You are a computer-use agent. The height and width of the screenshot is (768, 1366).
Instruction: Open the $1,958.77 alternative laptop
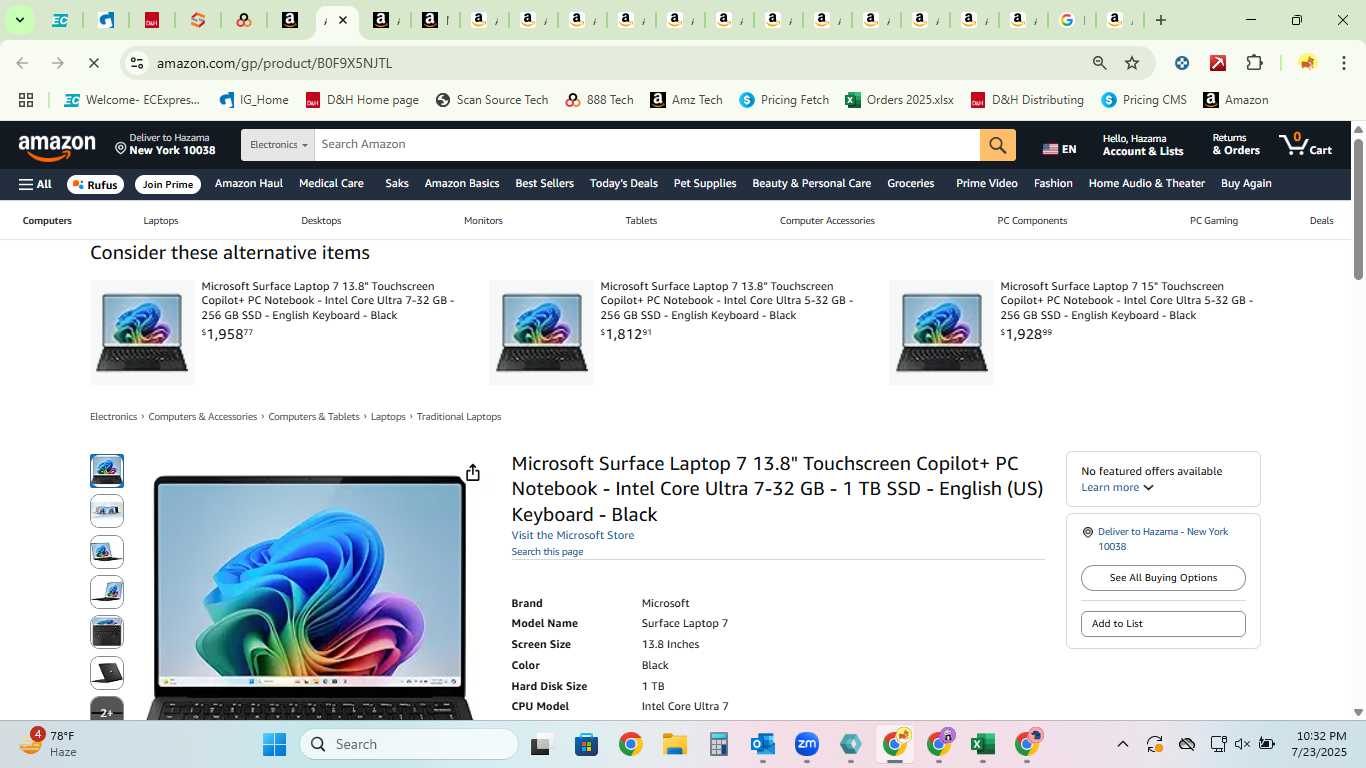point(327,301)
